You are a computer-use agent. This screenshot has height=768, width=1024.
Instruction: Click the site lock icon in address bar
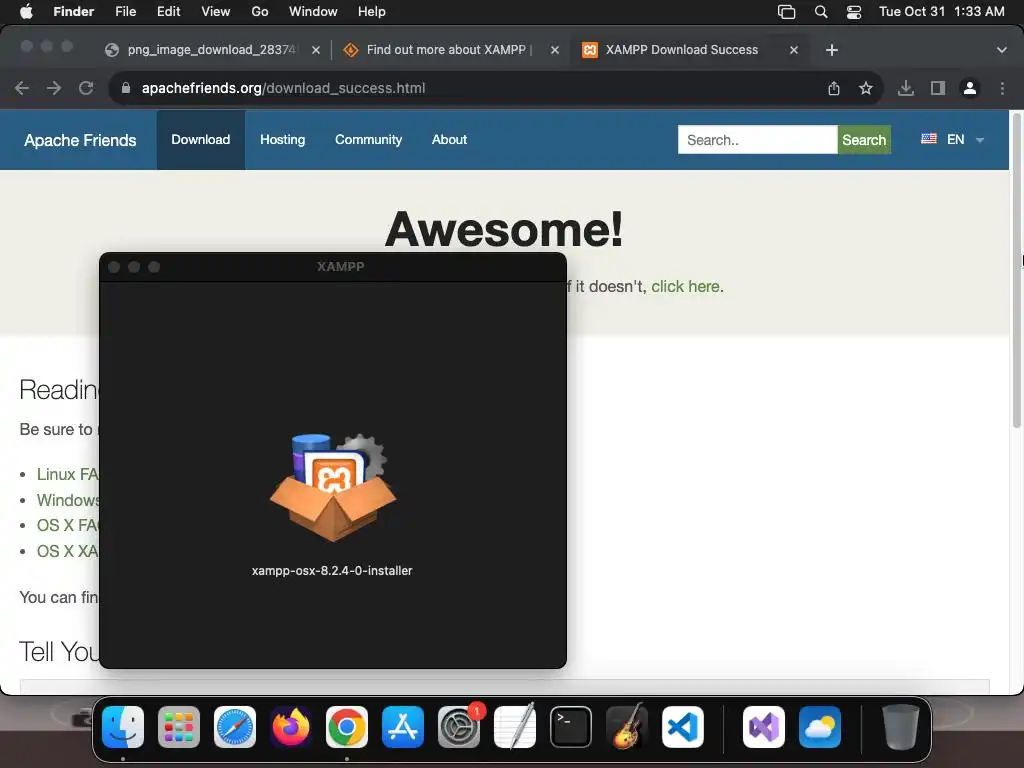[x=126, y=88]
